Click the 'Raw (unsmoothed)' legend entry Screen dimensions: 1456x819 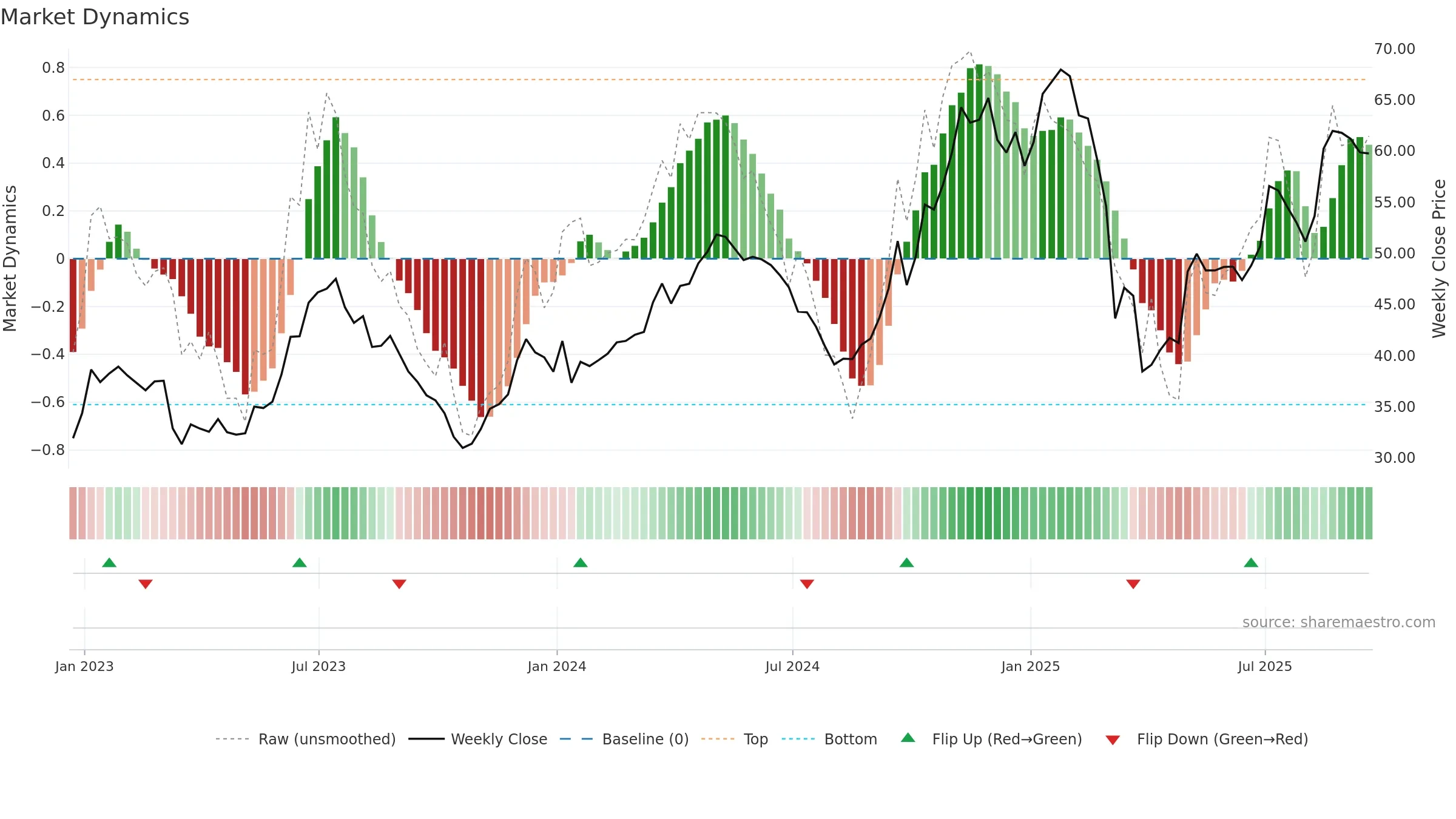[306, 739]
